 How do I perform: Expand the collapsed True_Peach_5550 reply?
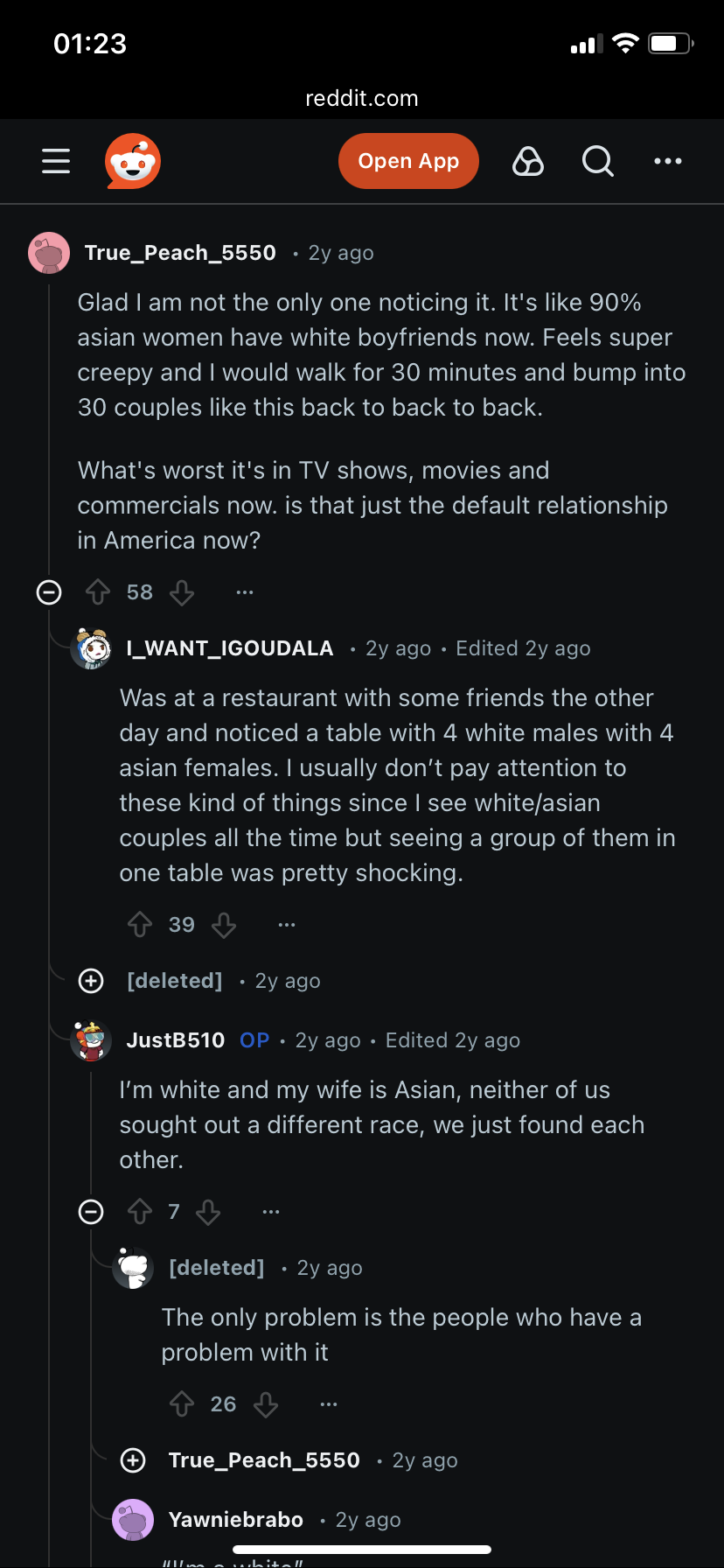[133, 1460]
